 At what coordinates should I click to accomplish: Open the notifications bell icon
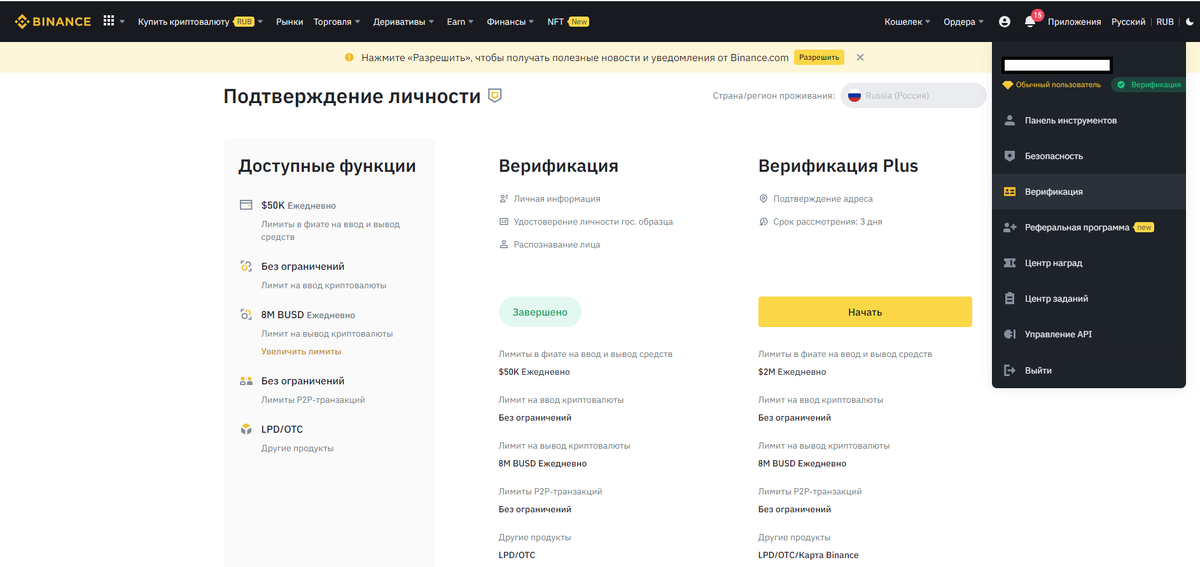(1030, 21)
